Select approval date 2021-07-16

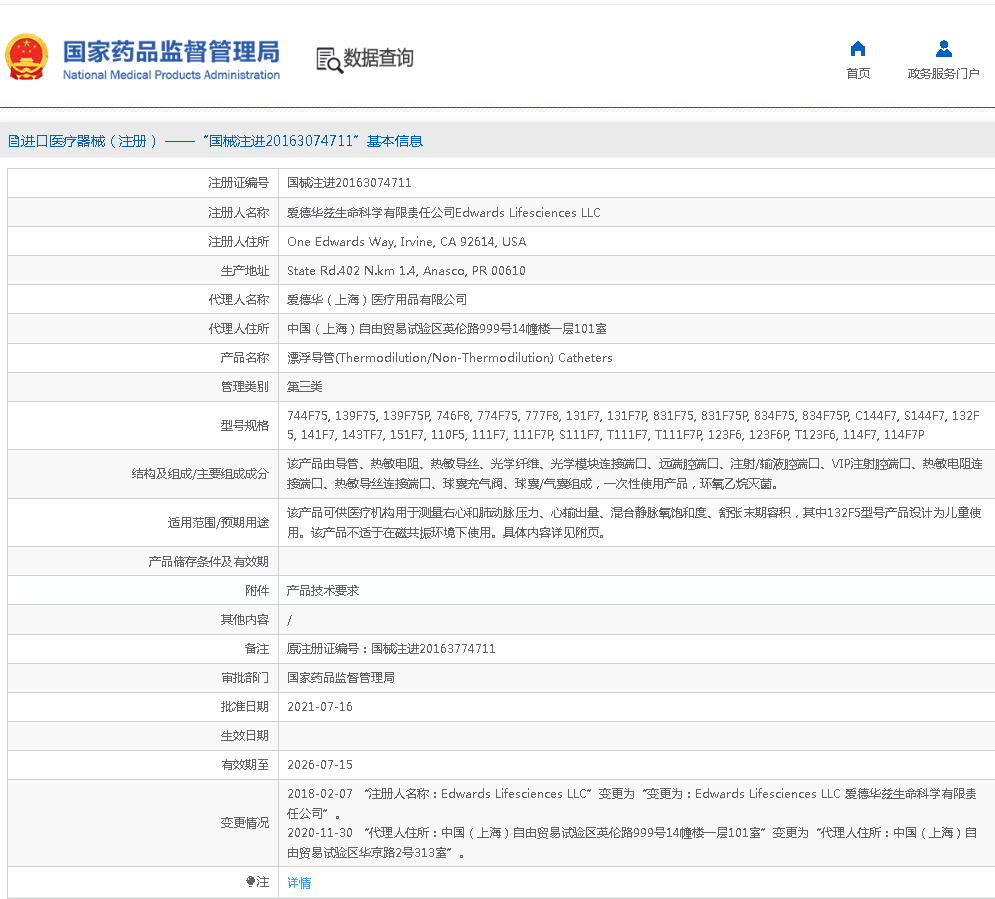pos(320,707)
